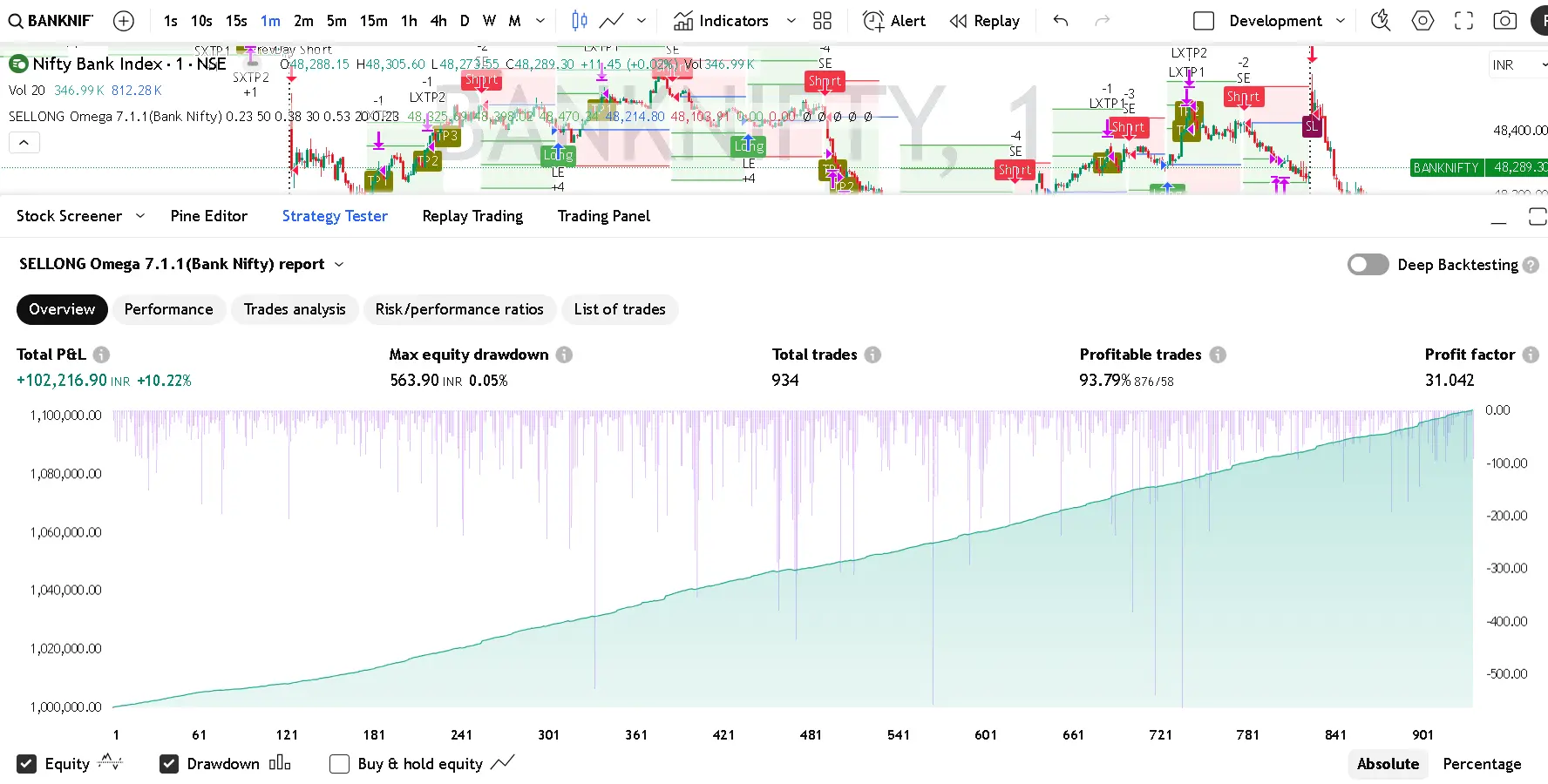
Task: Open the List of trades tab
Action: pos(620,309)
